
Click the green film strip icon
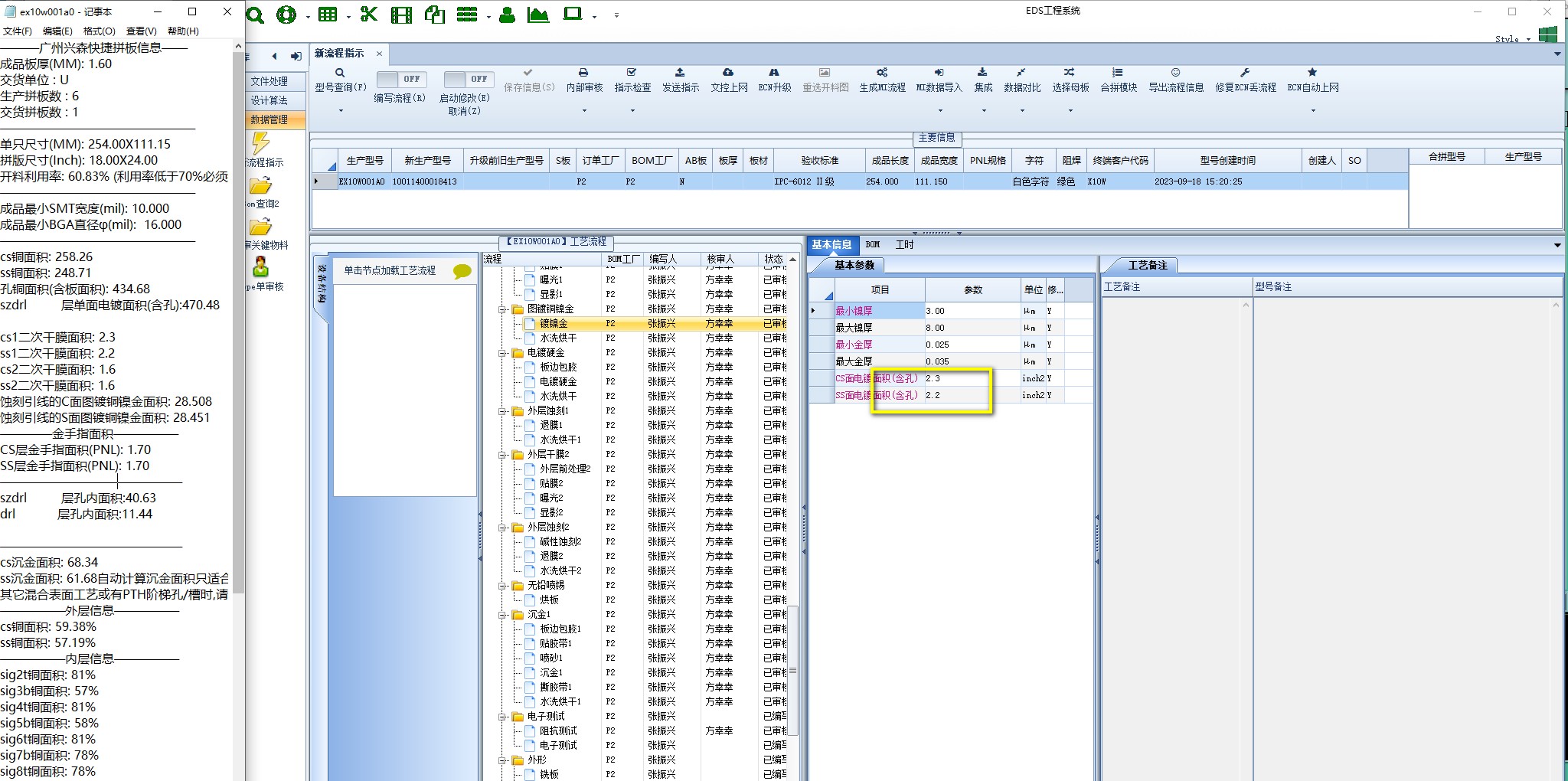point(402,15)
